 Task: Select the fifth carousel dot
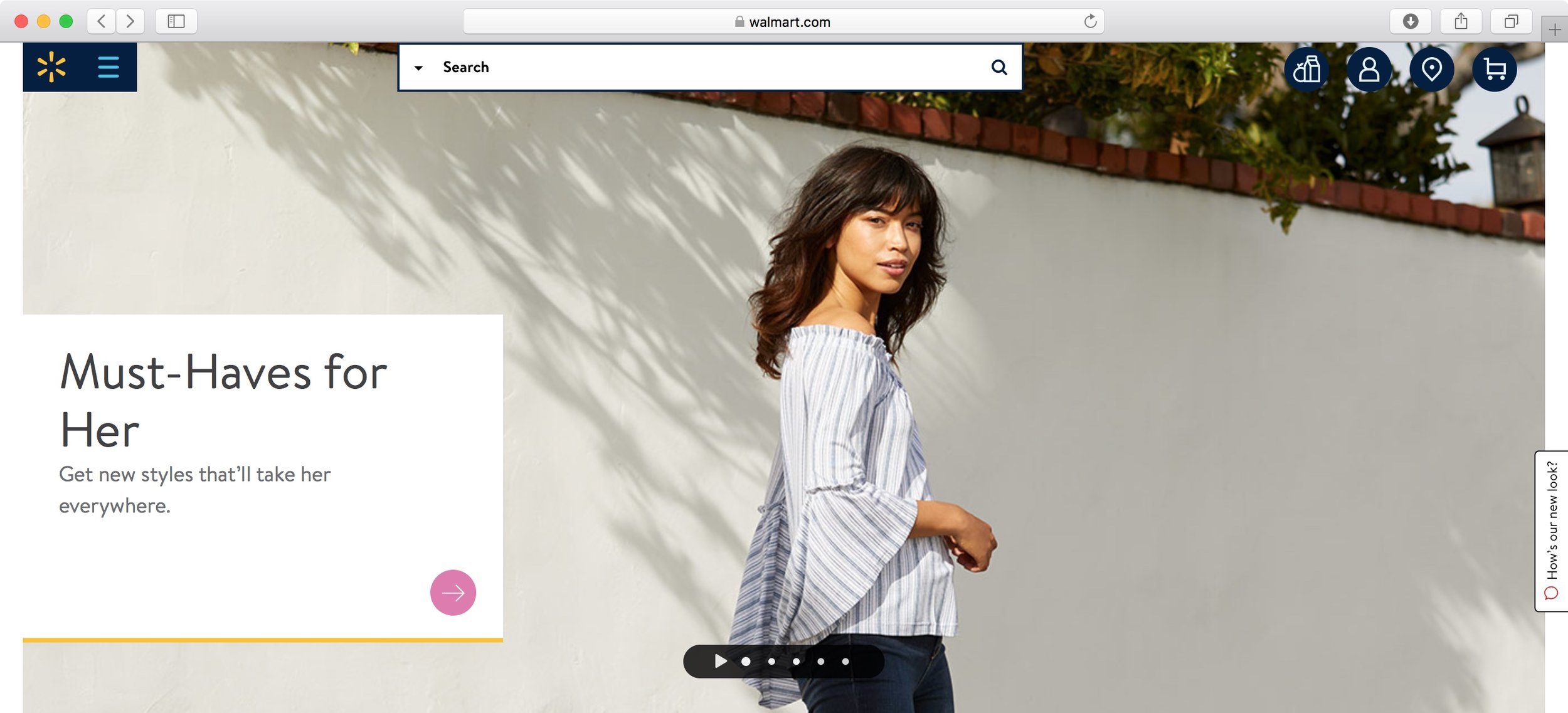click(x=845, y=661)
